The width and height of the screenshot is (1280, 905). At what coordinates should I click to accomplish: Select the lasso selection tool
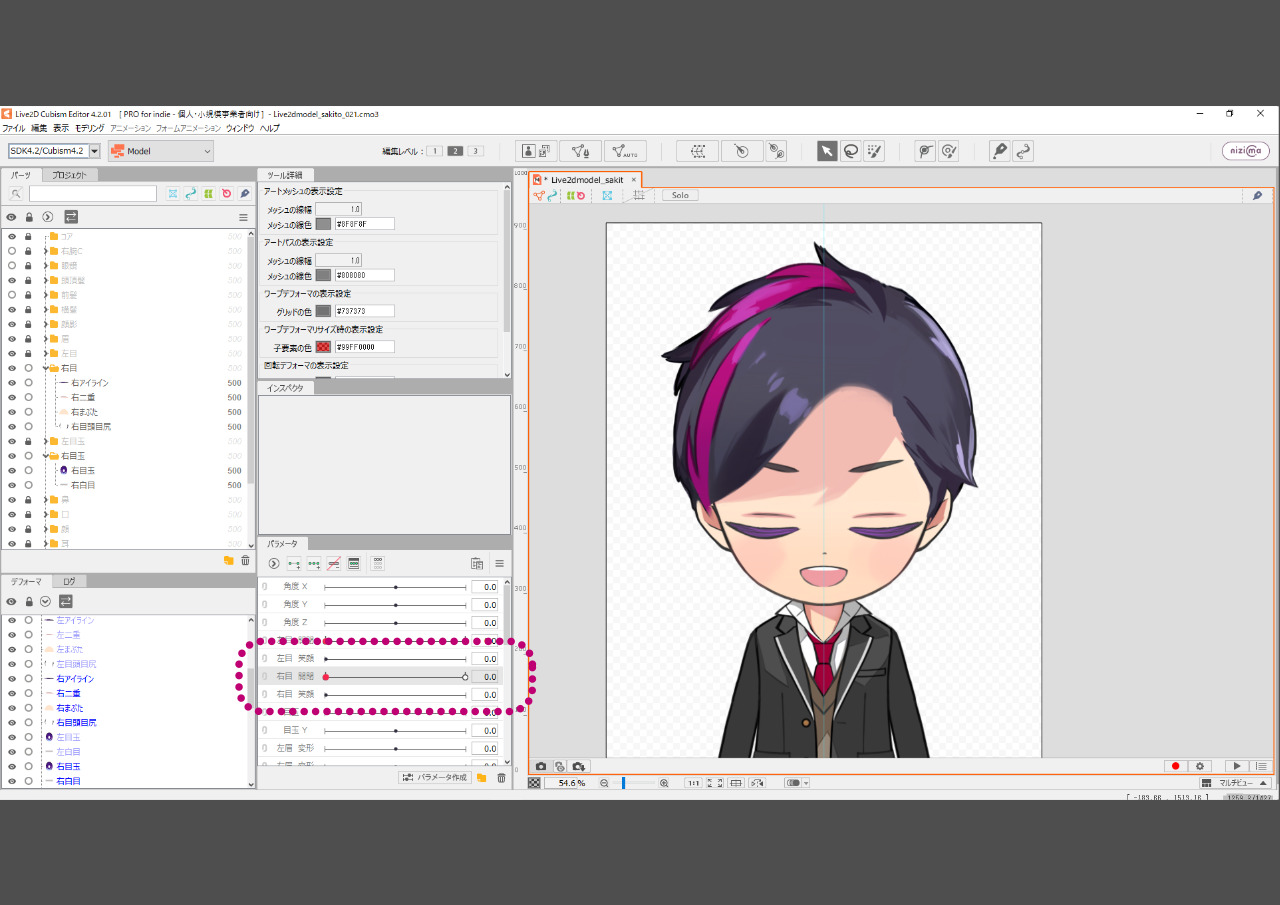point(851,151)
